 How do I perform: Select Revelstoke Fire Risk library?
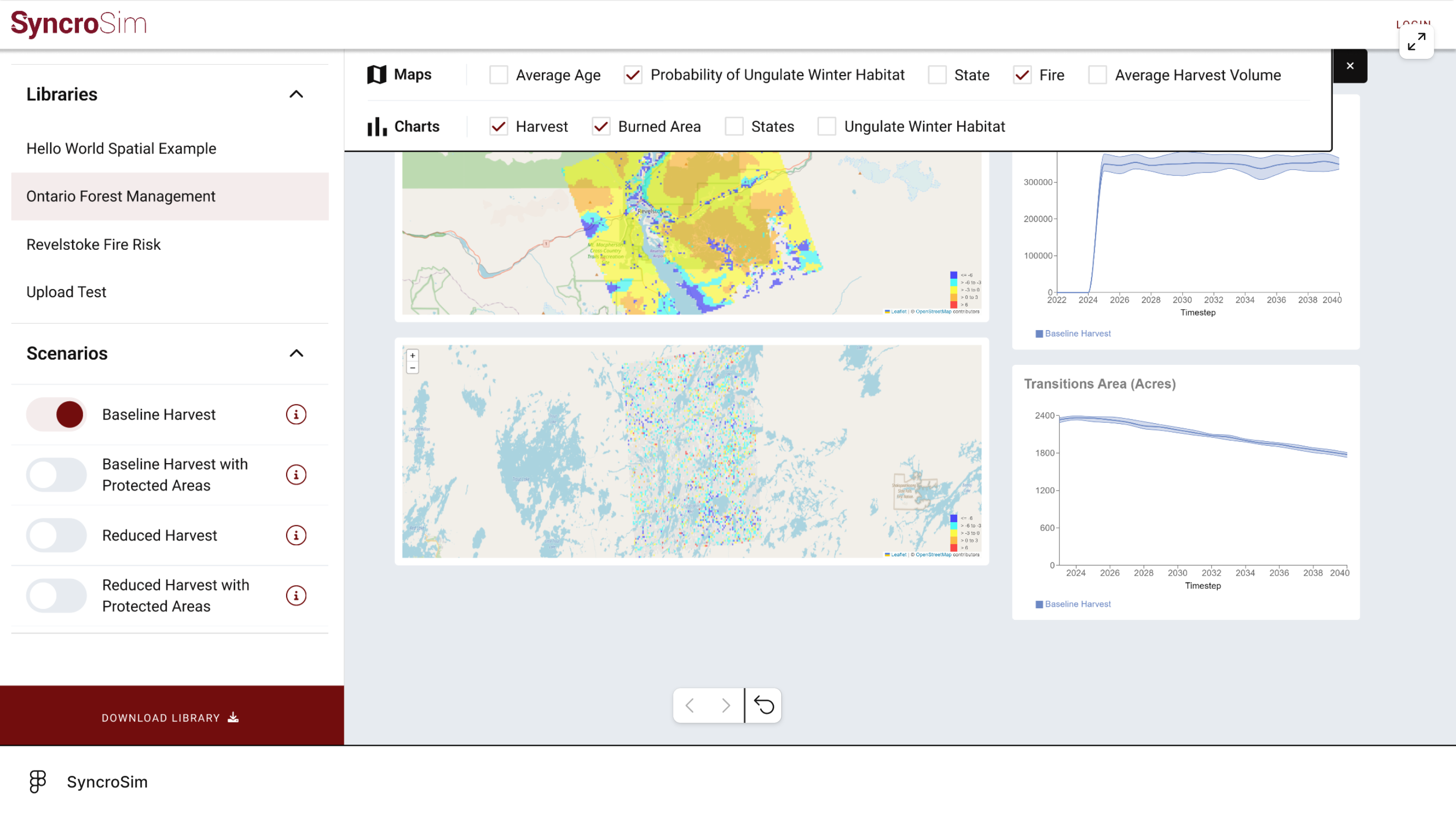tap(93, 244)
